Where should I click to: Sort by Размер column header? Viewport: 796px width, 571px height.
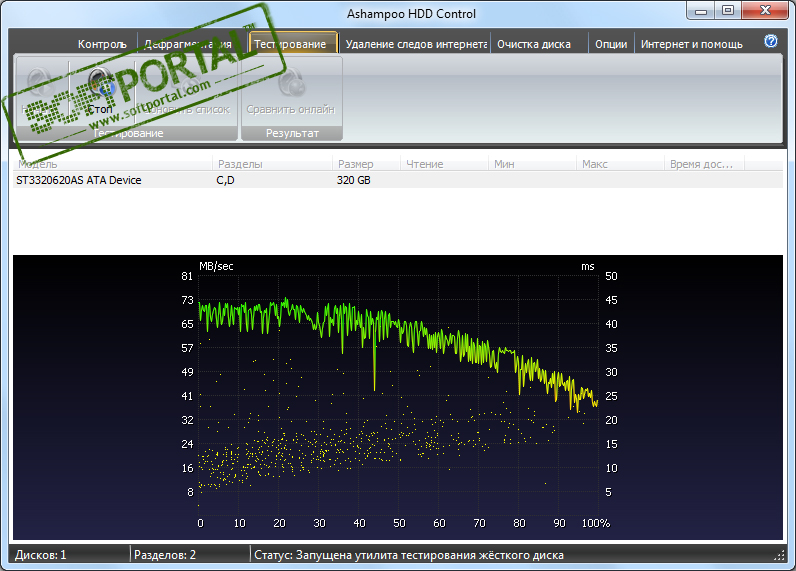[366, 164]
